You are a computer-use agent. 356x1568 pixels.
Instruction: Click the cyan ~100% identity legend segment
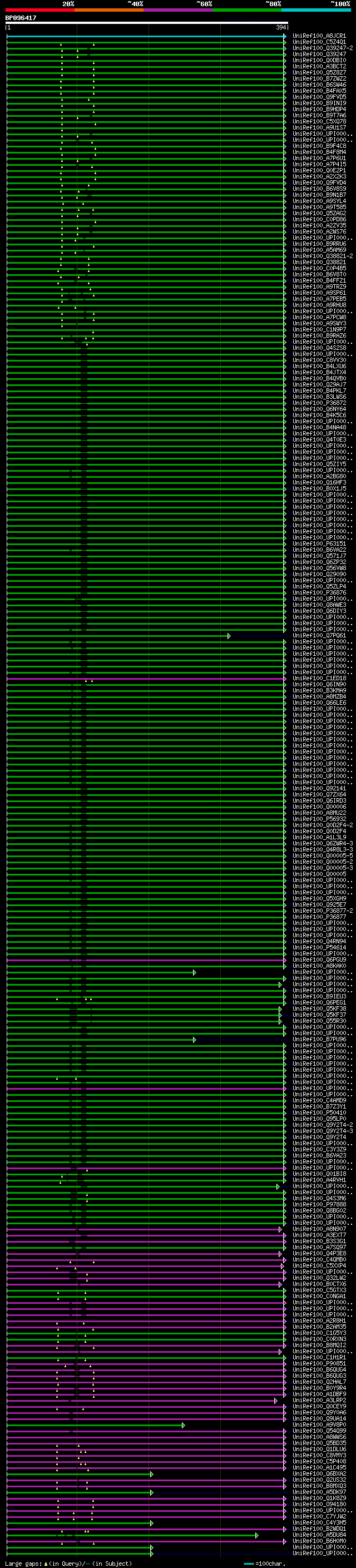tap(316, 10)
